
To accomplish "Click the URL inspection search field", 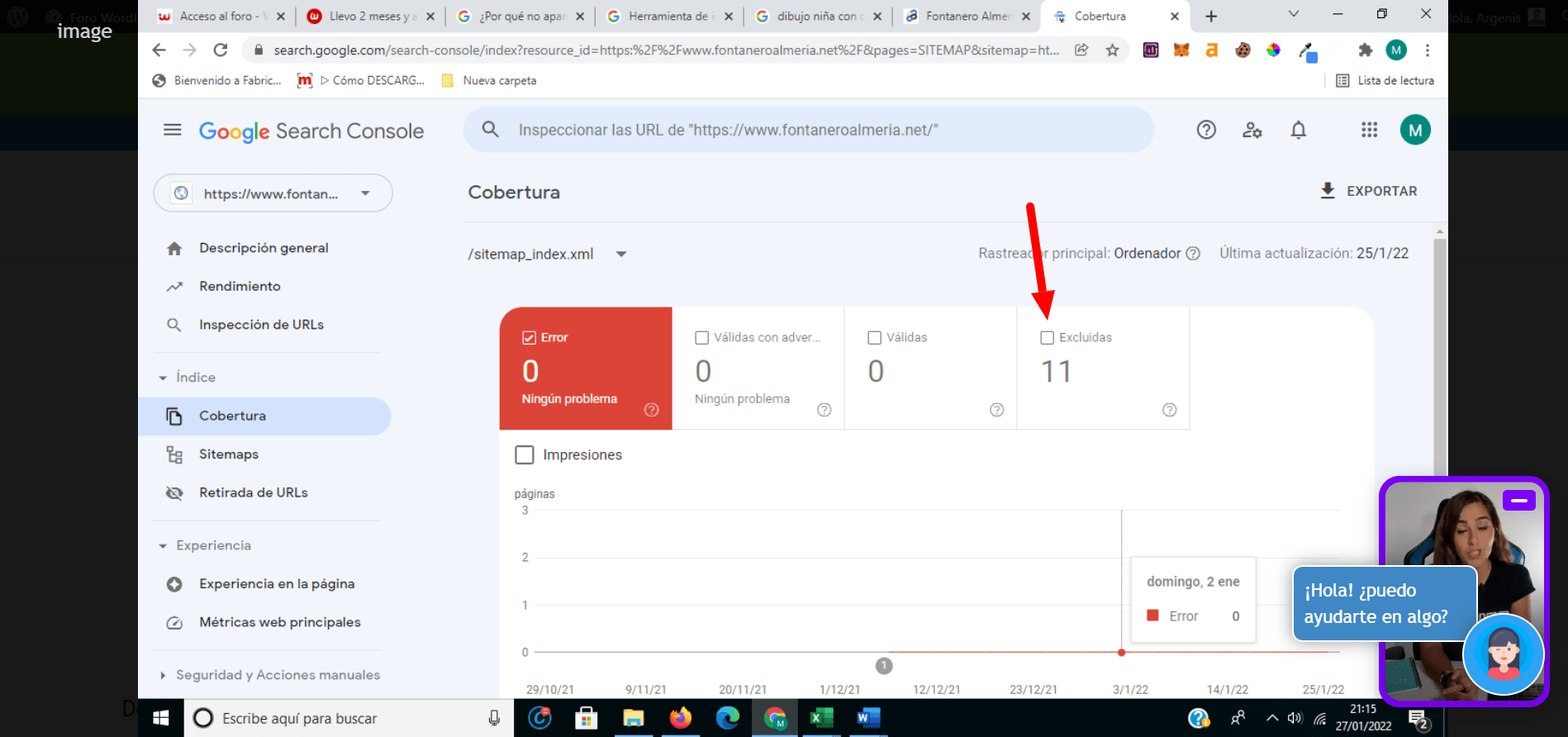I will [809, 130].
